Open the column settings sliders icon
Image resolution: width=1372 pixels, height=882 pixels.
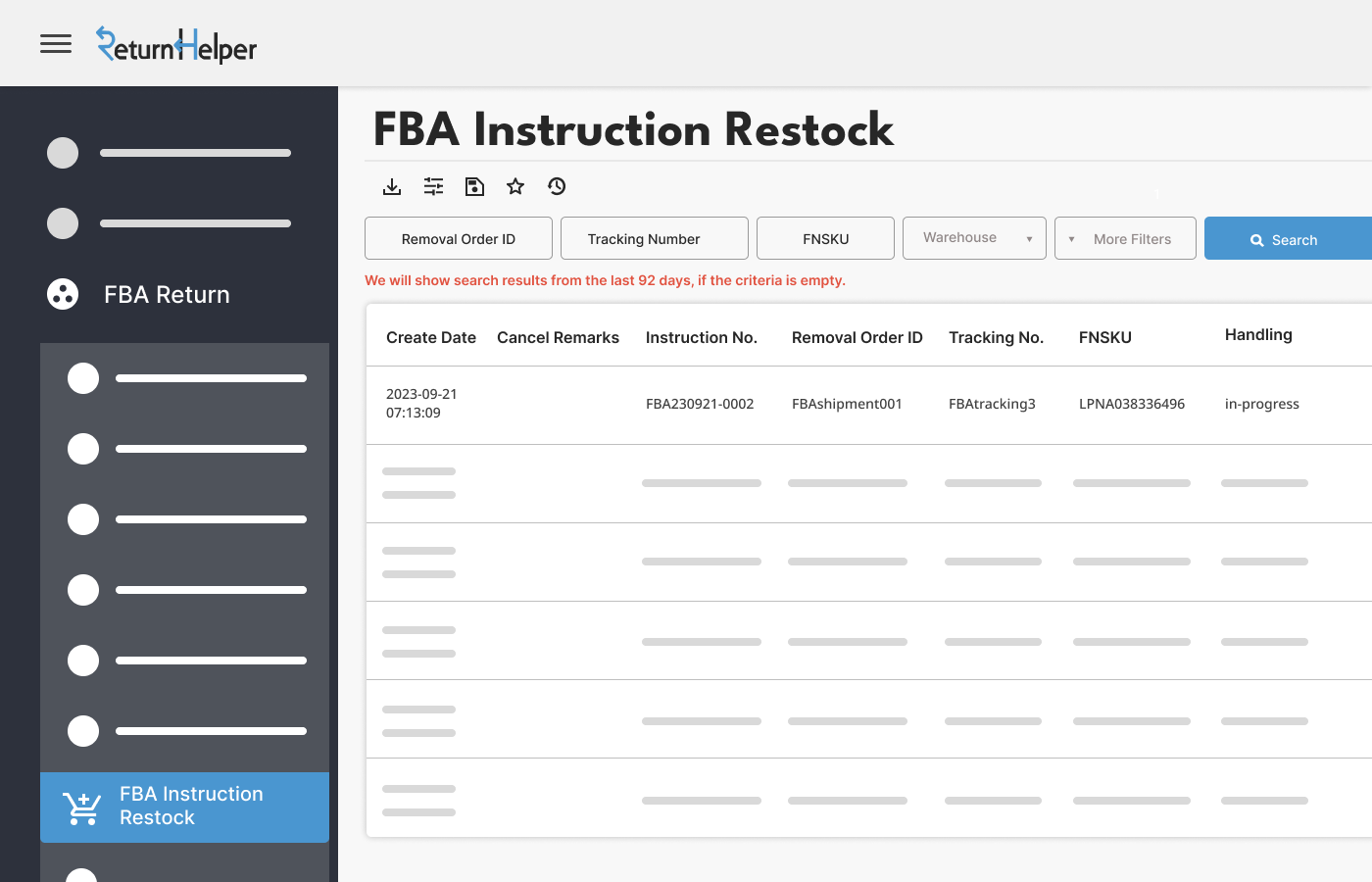433,186
